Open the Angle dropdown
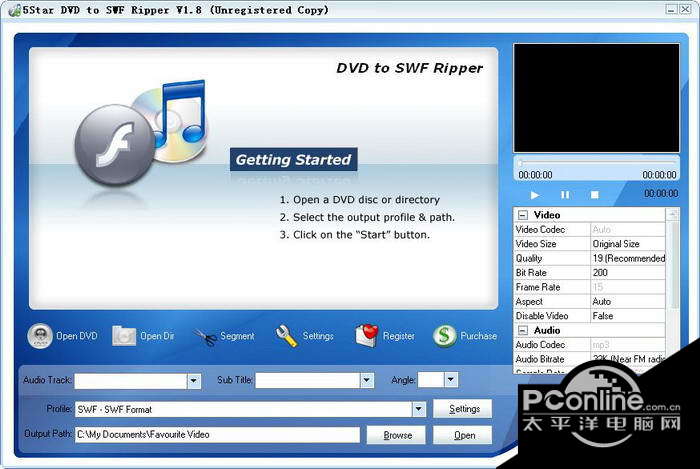Image resolution: width=700 pixels, height=469 pixels. 451,380
